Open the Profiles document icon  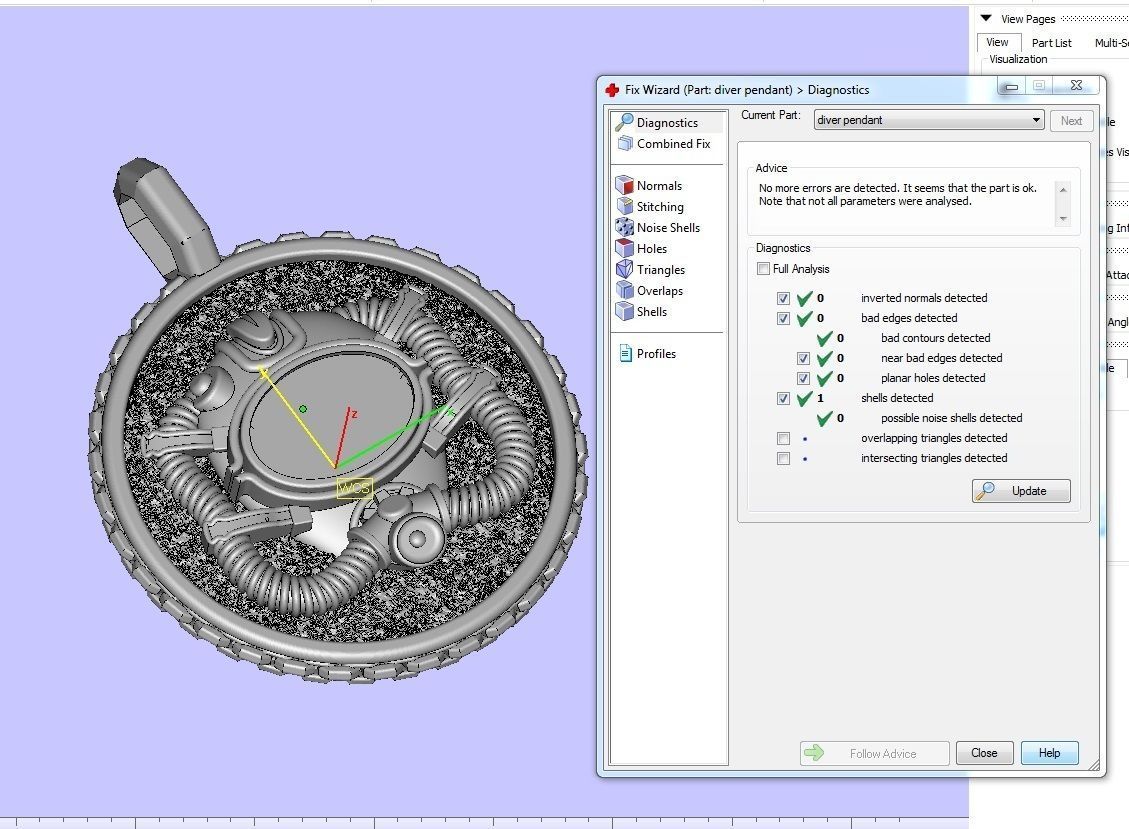tap(625, 353)
